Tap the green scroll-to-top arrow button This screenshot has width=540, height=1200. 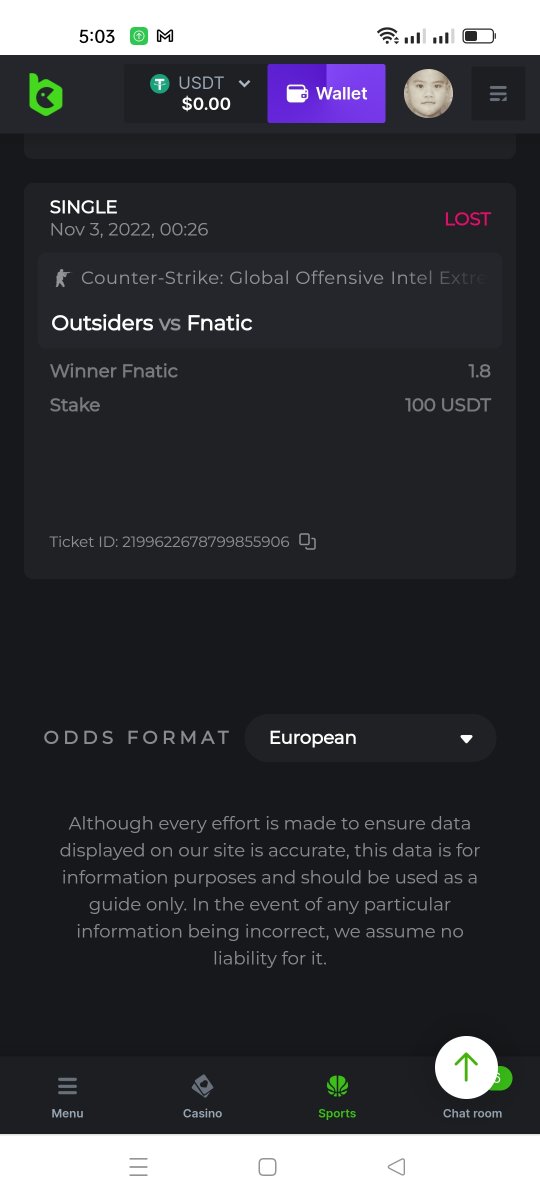point(466,1067)
